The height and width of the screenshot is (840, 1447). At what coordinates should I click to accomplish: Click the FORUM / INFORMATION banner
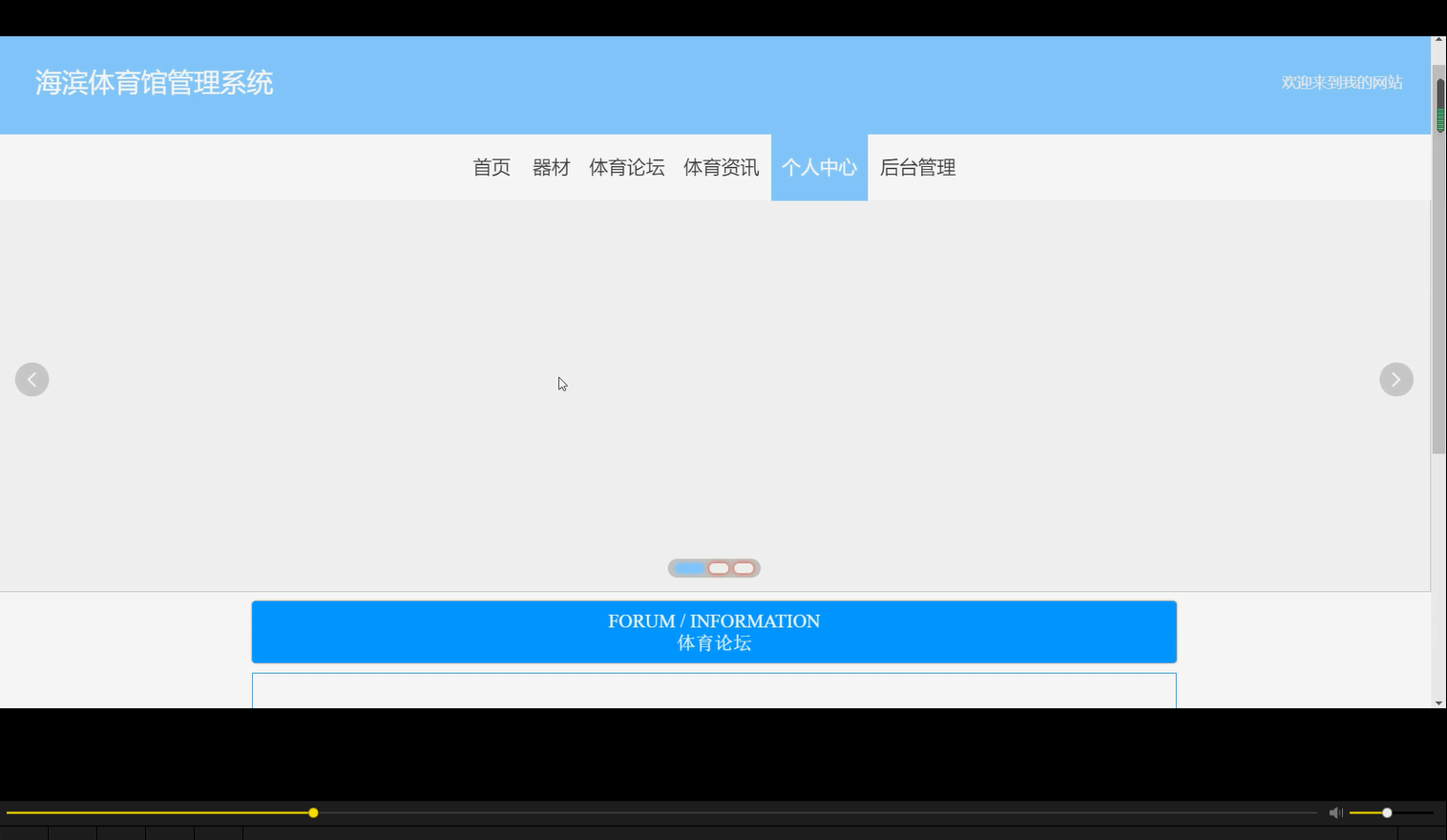click(714, 631)
